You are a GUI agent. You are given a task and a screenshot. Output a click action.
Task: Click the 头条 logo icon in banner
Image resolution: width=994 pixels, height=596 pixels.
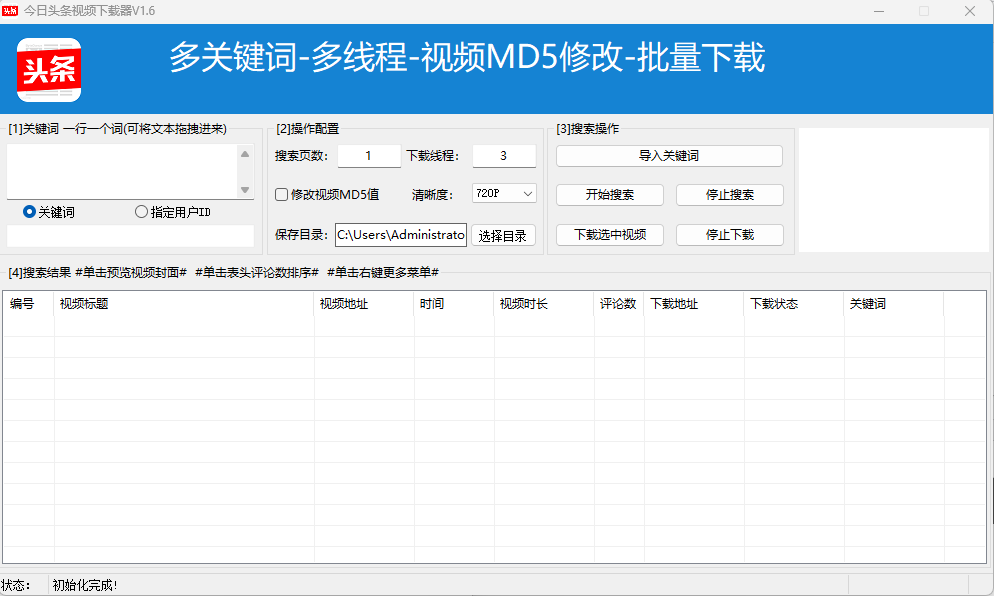49,69
